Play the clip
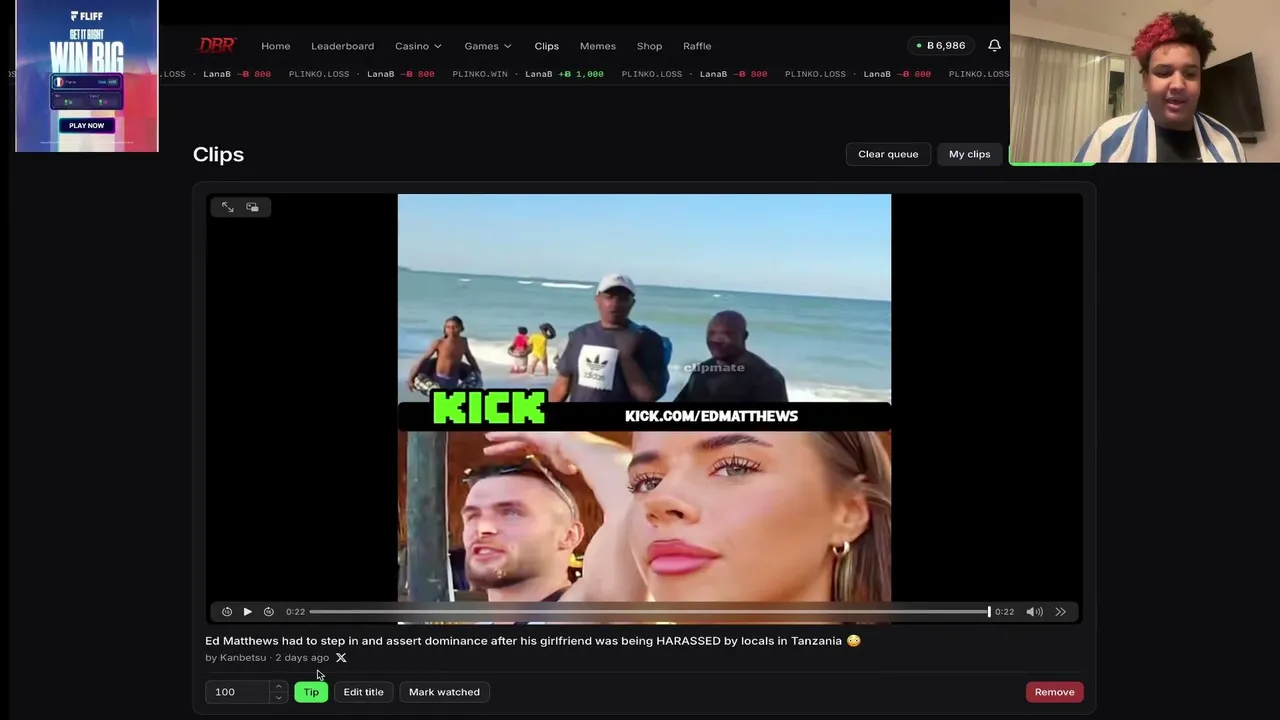 point(247,612)
